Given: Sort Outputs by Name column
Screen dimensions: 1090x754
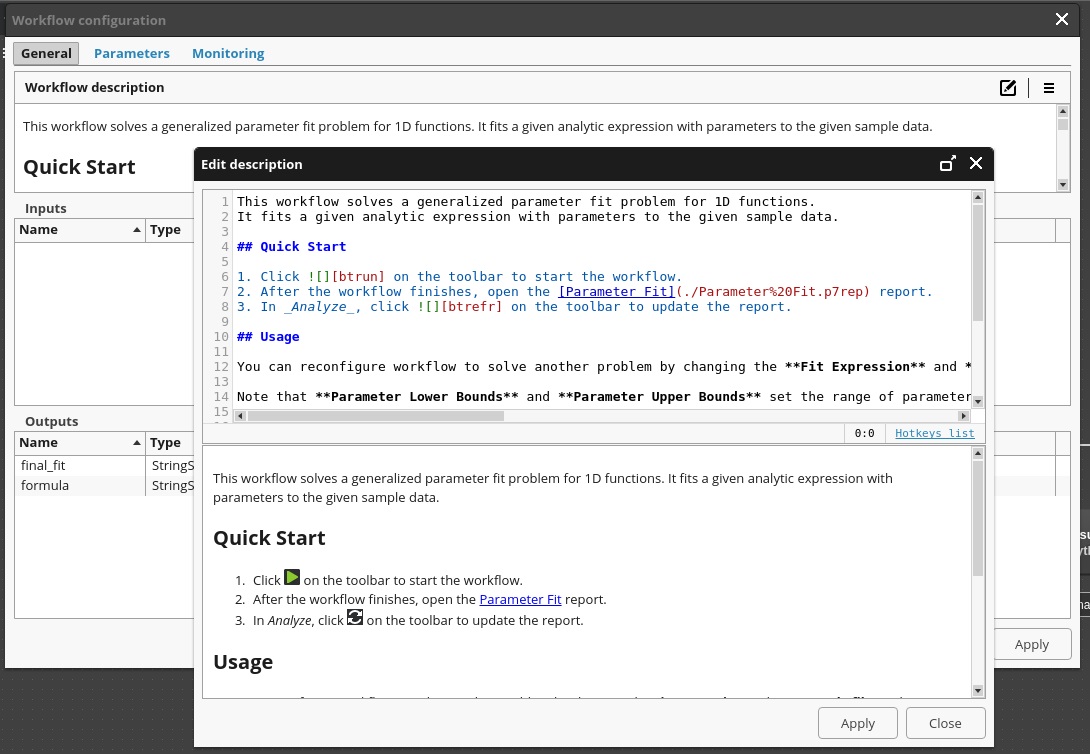Looking at the screenshot, I should pos(80,443).
